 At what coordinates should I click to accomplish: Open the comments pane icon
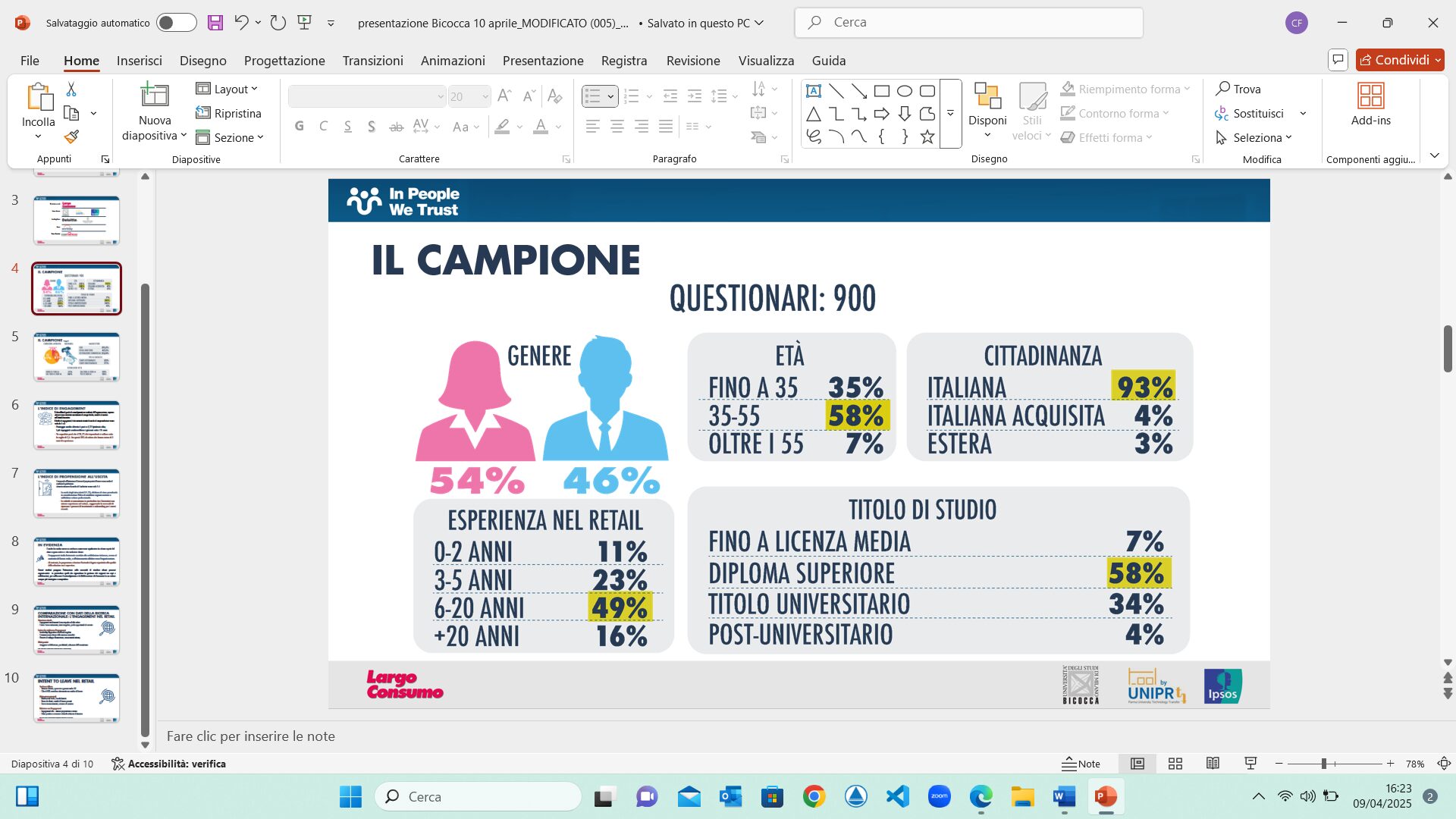[x=1338, y=60]
